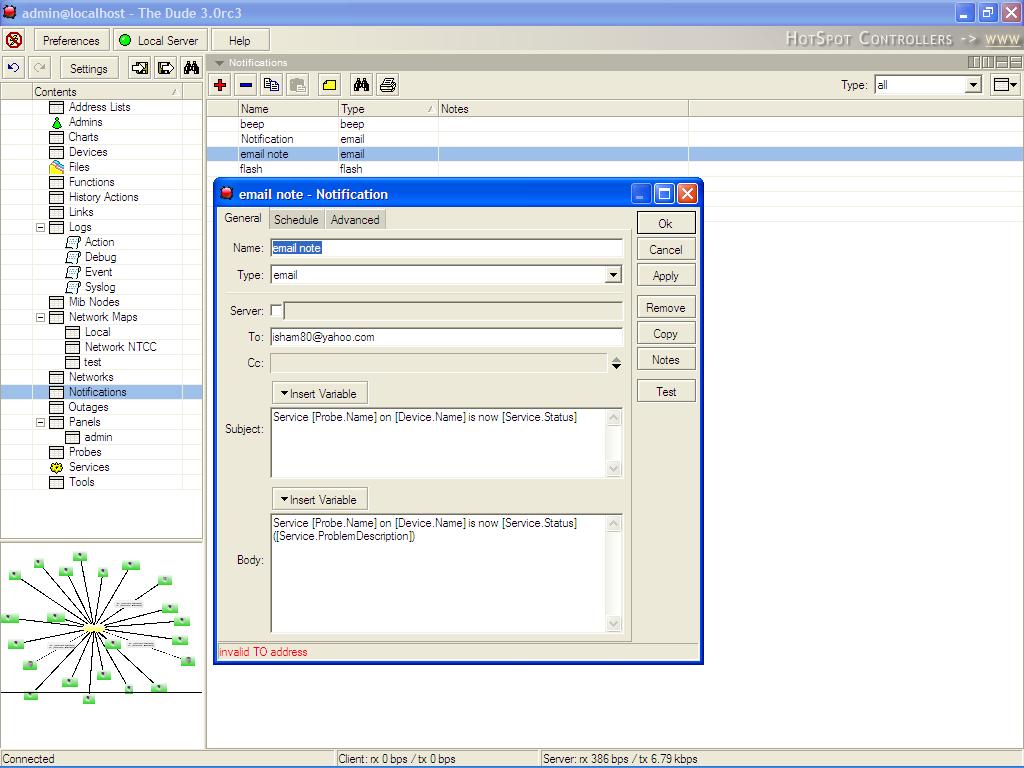1024x768 pixels.
Task: Click the blue minus Remove icon
Action: pos(246,85)
